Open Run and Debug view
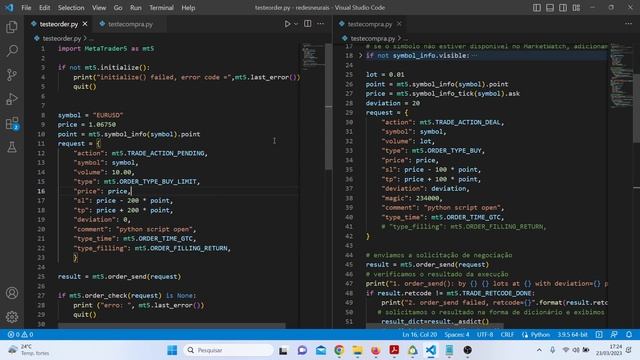The width and height of the screenshot is (640, 360). 12,99
